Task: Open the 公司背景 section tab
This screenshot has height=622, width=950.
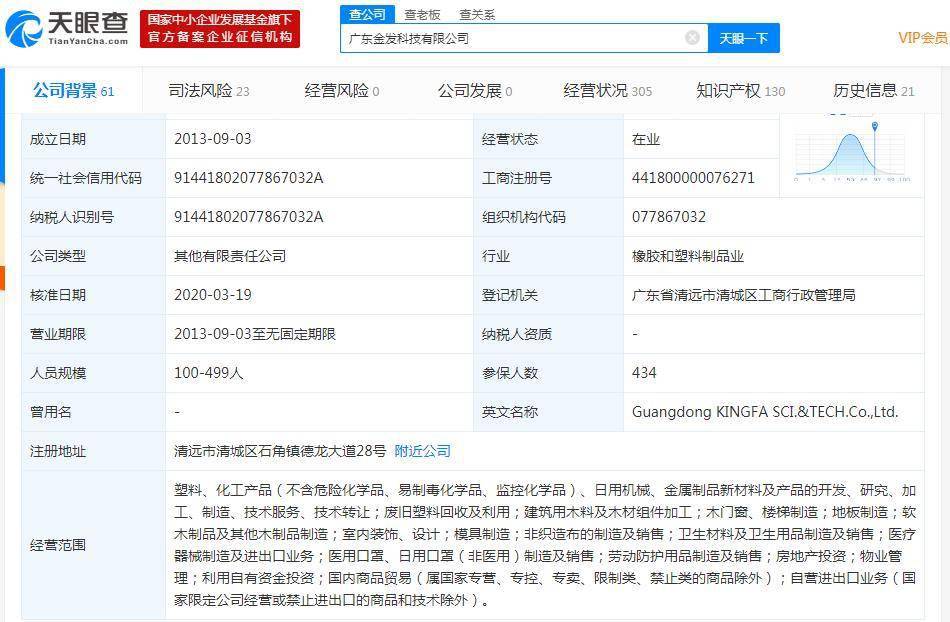Action: [x=73, y=91]
